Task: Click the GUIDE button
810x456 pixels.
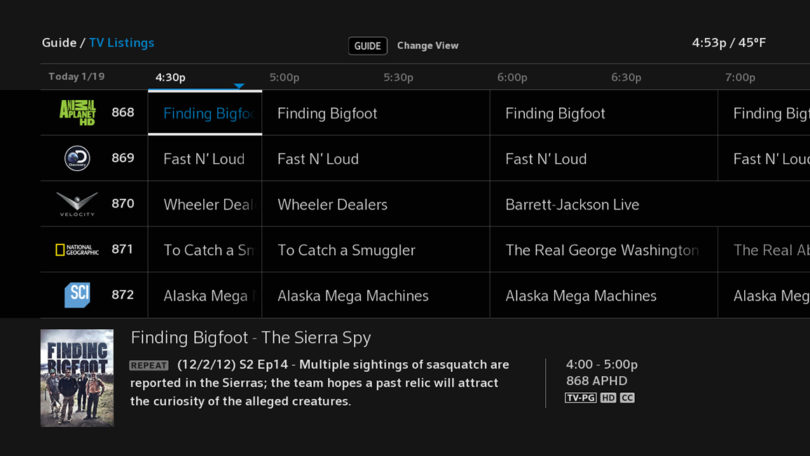Action: tap(367, 46)
